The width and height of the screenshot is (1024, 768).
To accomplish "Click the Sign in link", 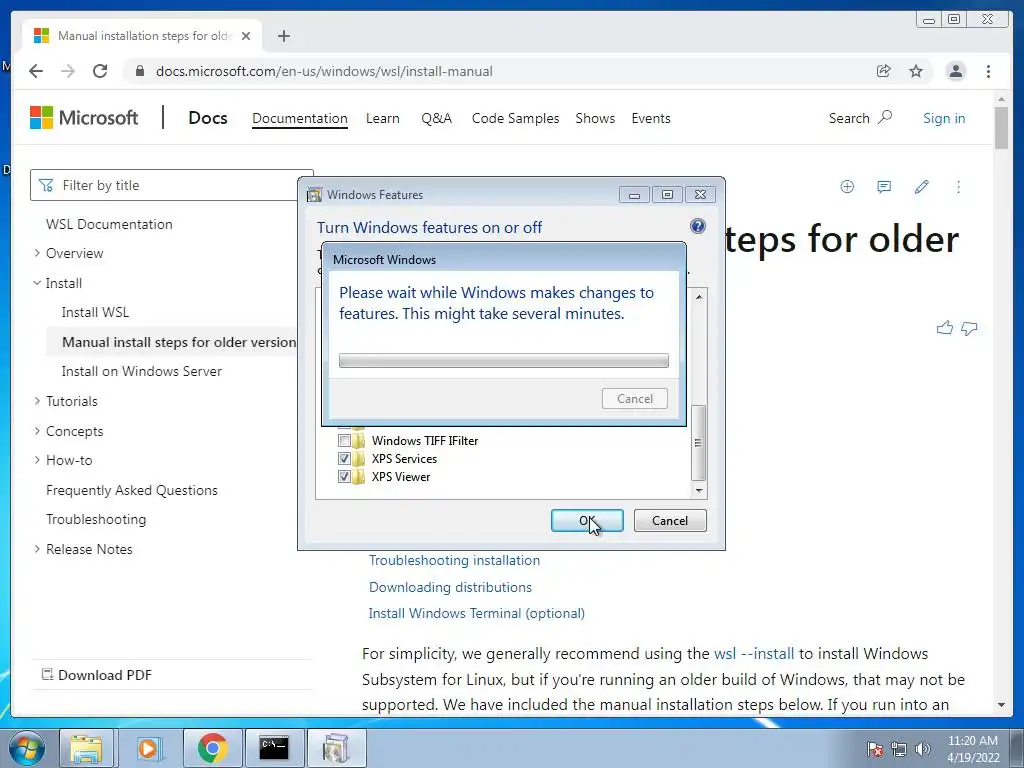I will click(x=944, y=118).
